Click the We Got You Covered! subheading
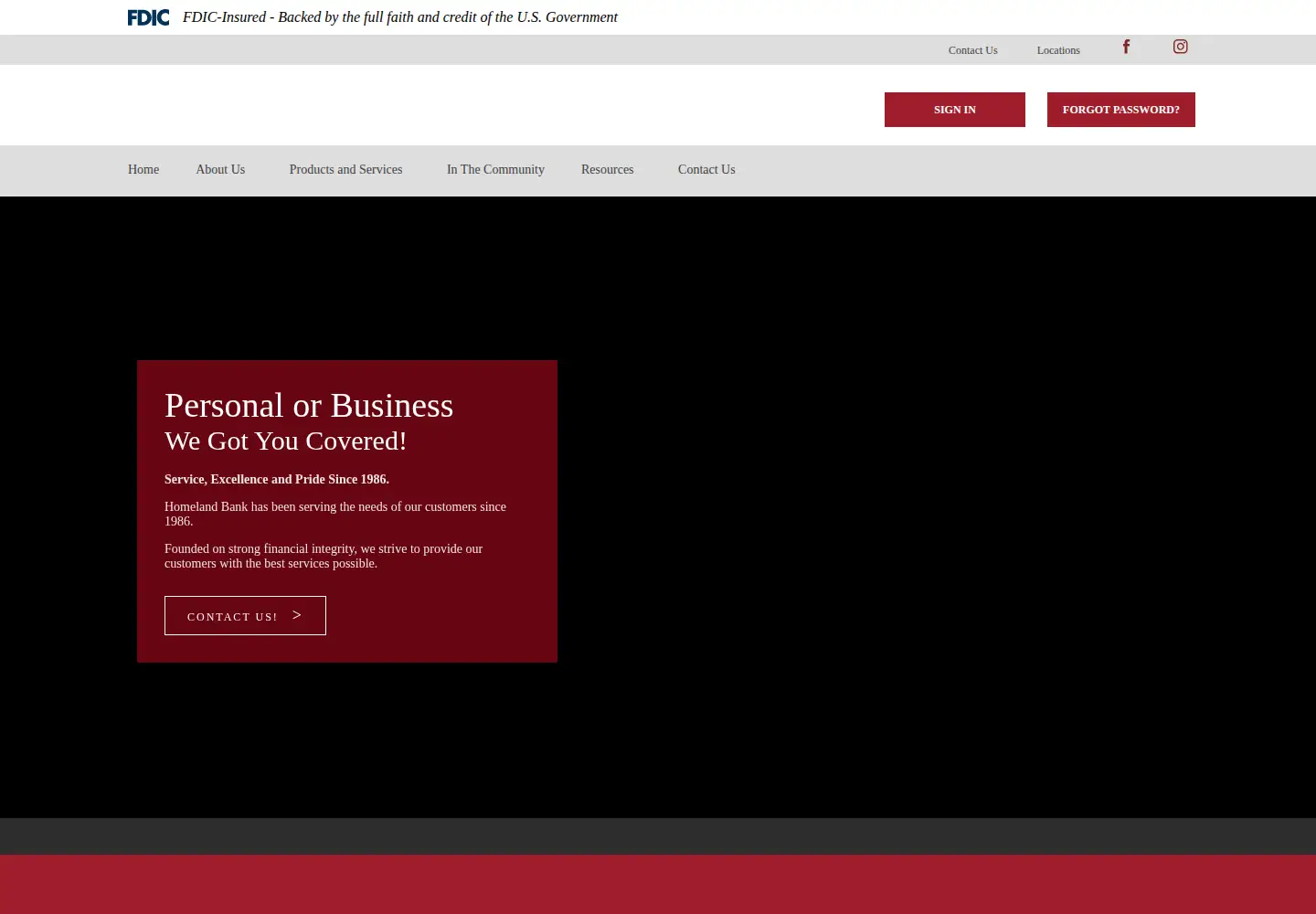The height and width of the screenshot is (914, 1316). (285, 441)
